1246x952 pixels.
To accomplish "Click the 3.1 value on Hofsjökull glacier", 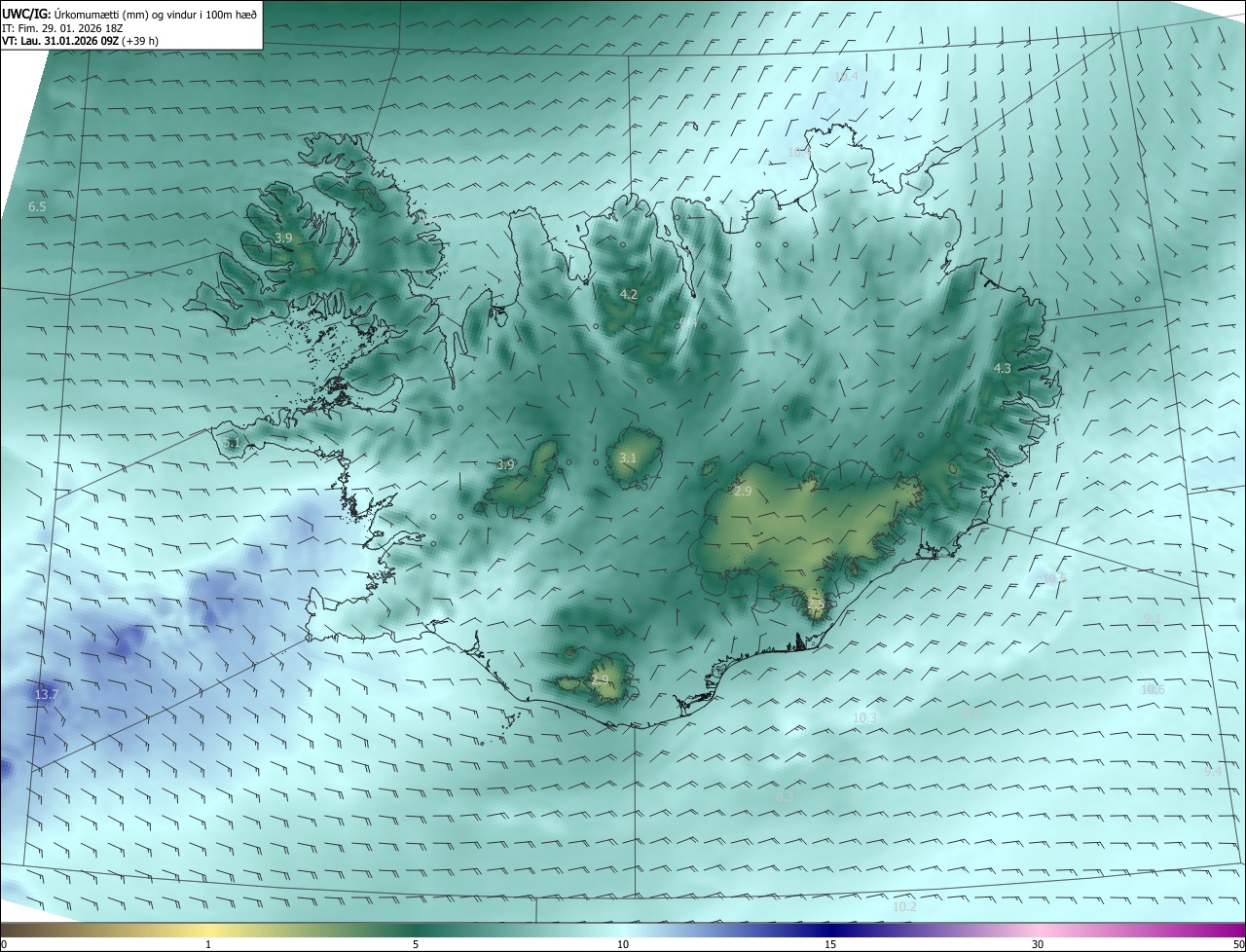I will point(628,458).
